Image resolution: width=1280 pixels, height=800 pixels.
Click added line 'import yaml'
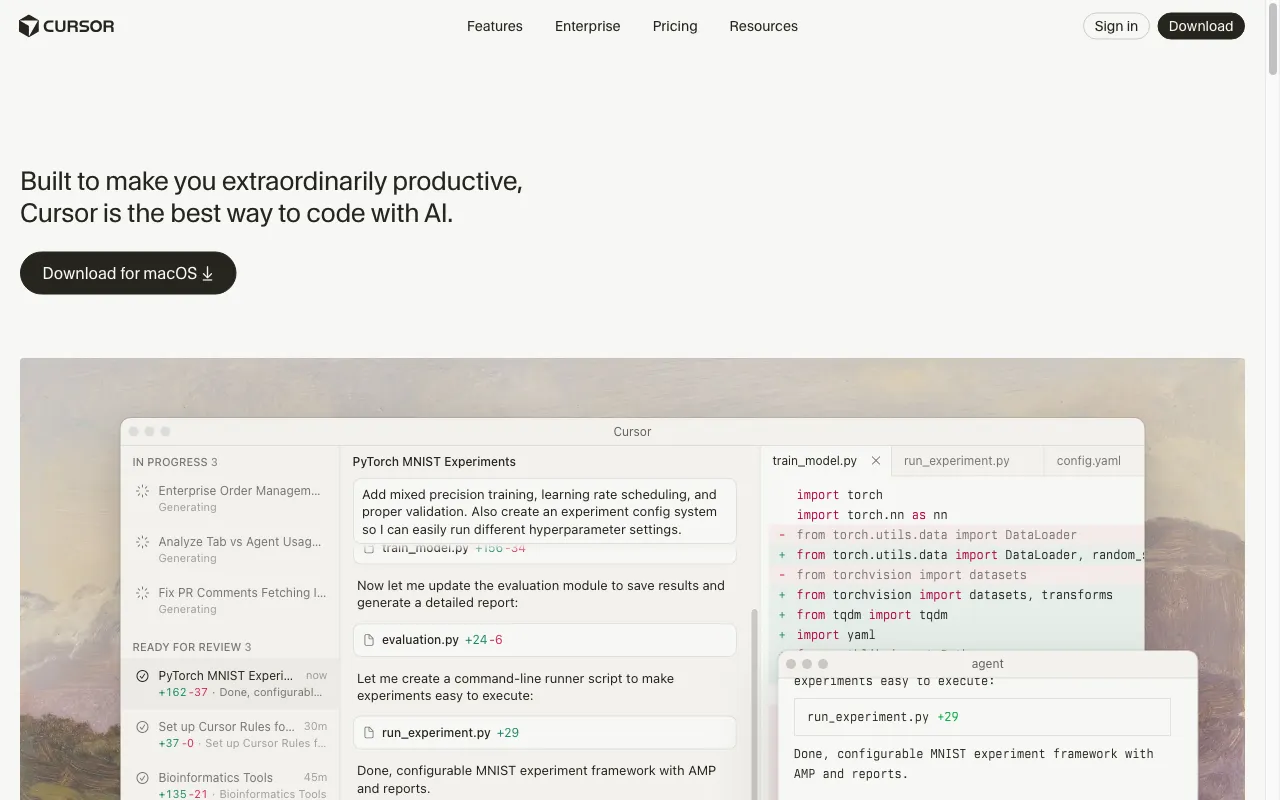click(x=836, y=635)
